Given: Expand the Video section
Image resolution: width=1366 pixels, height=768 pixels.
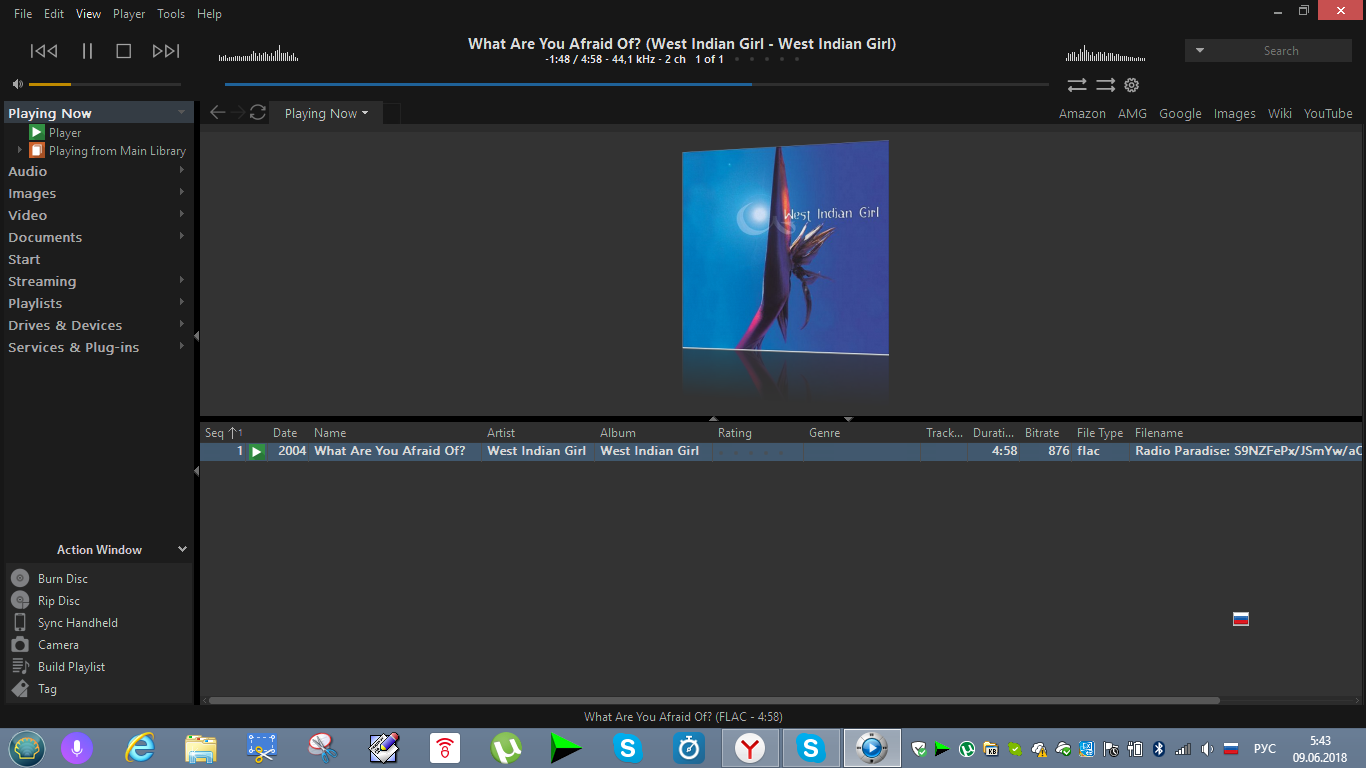Looking at the screenshot, I should tap(181, 214).
